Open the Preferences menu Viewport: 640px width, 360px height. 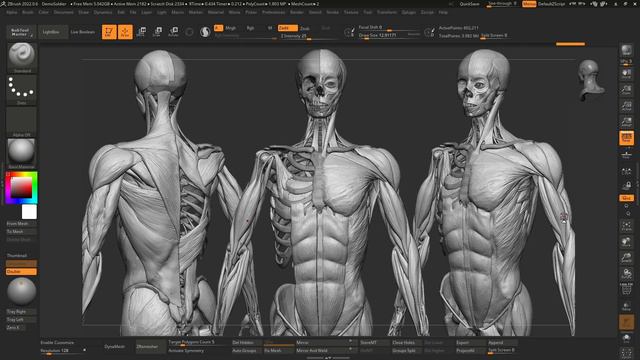pos(273,12)
